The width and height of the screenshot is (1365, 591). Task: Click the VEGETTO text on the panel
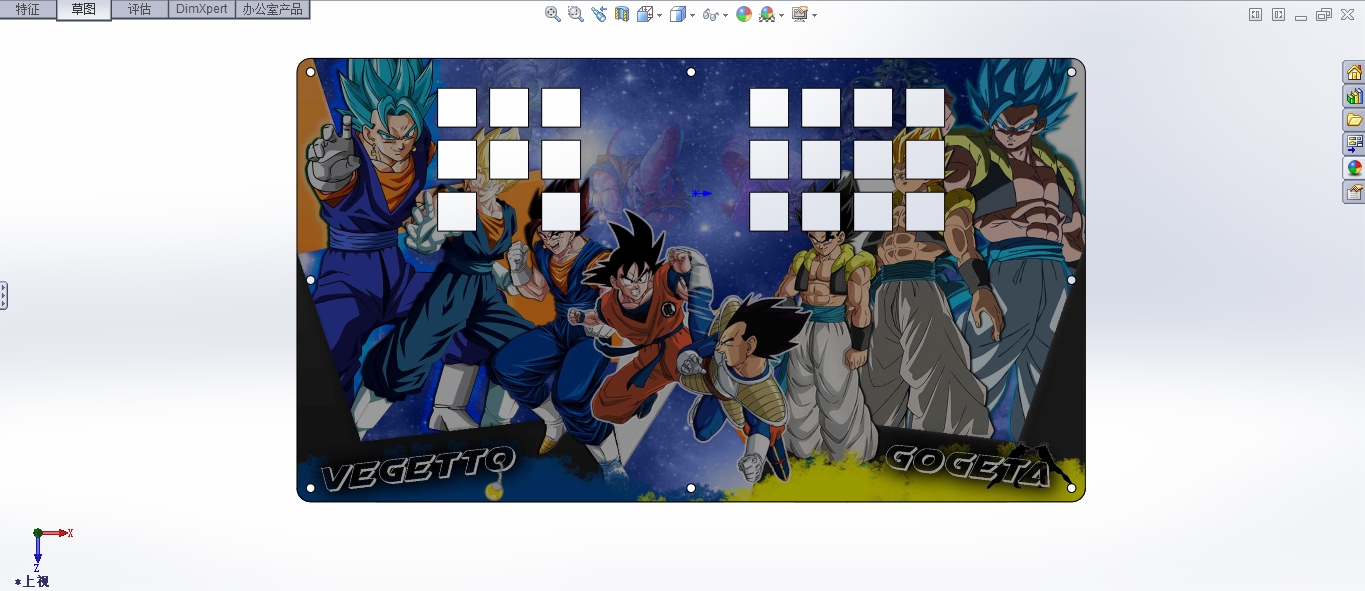(x=418, y=468)
